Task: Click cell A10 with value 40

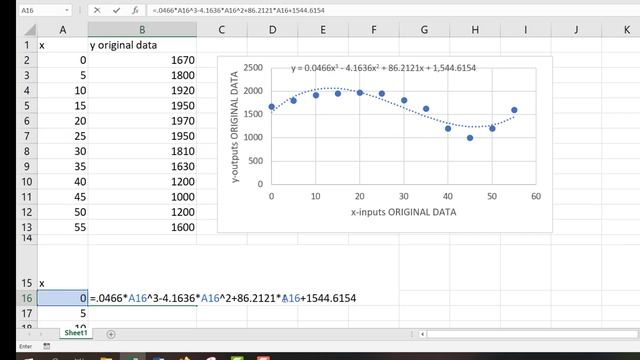Action: click(x=62, y=182)
